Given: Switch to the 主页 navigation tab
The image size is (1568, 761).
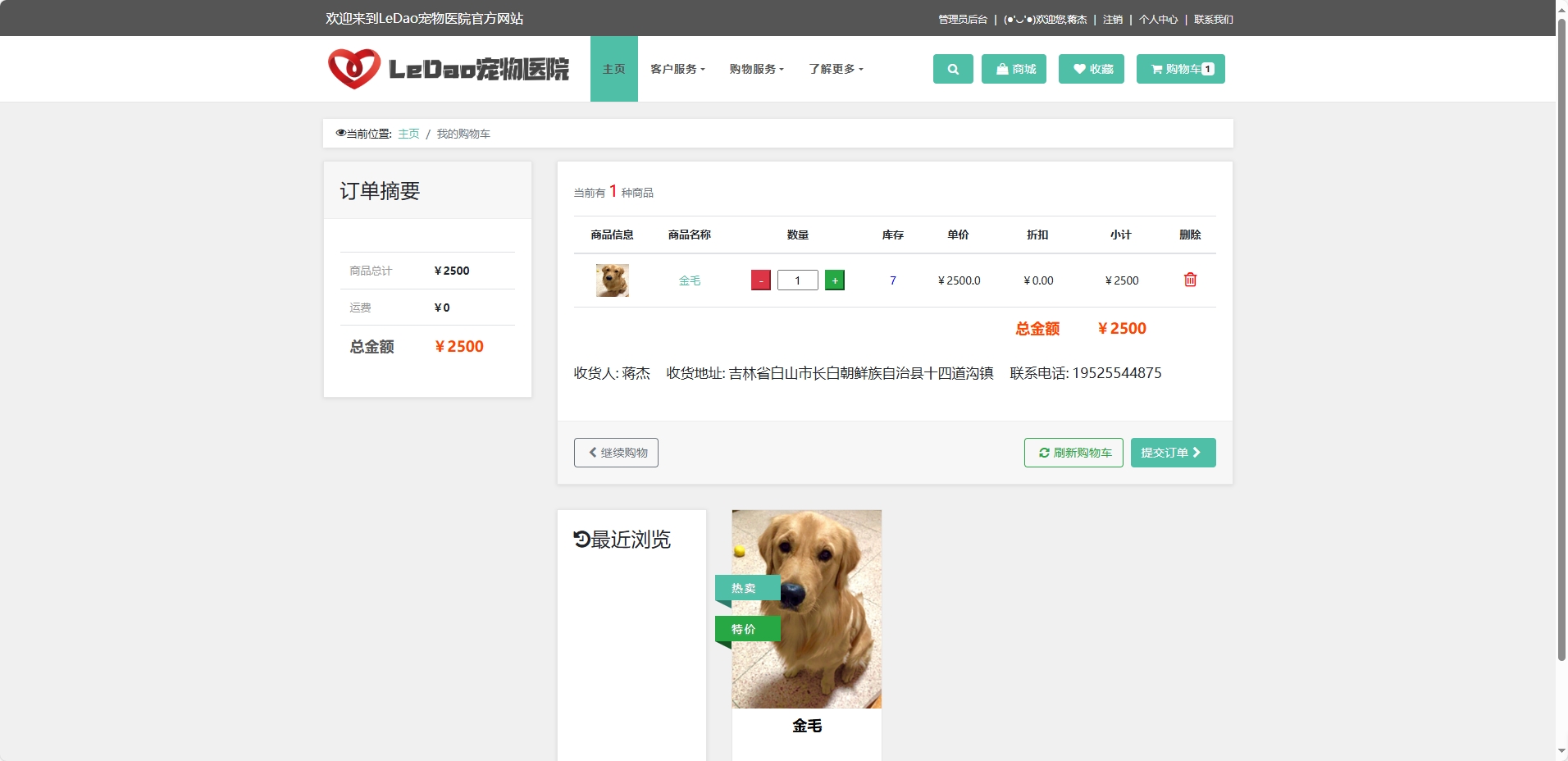Looking at the screenshot, I should point(613,69).
